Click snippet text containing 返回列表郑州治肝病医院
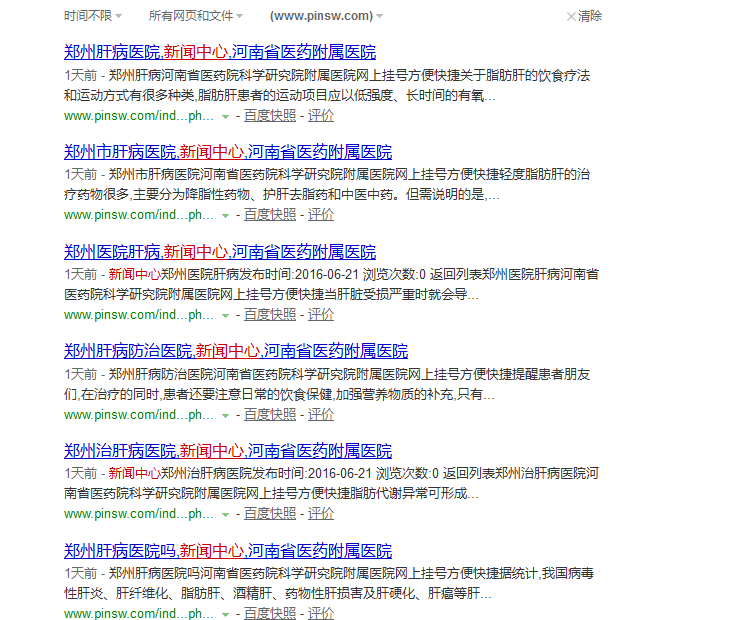This screenshot has height=620, width=753. 331,484
